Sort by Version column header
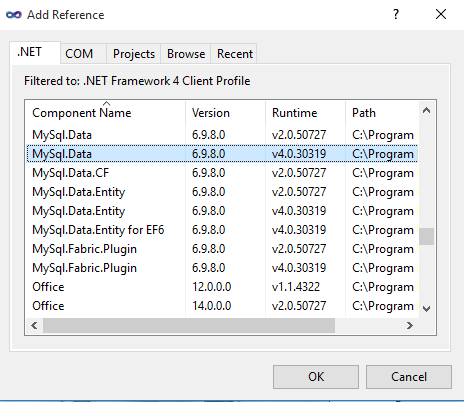 tap(225, 113)
